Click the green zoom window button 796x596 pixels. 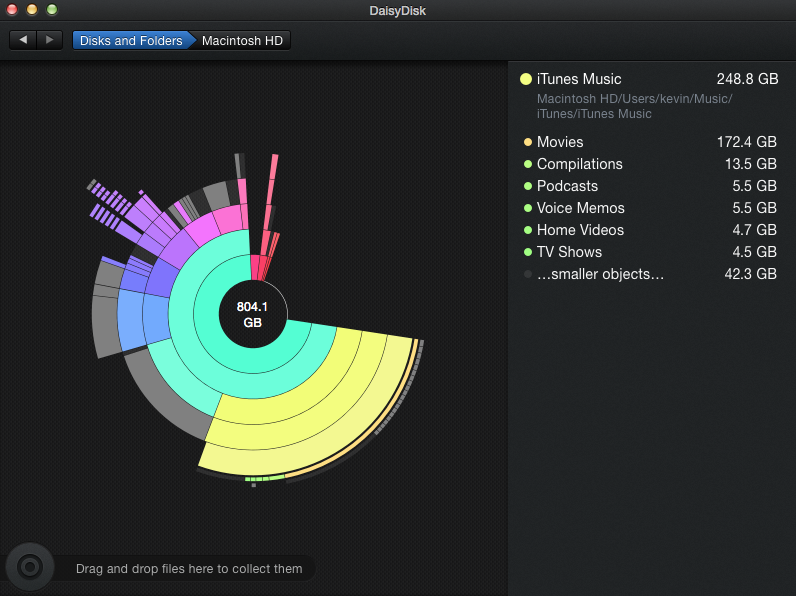tap(52, 9)
